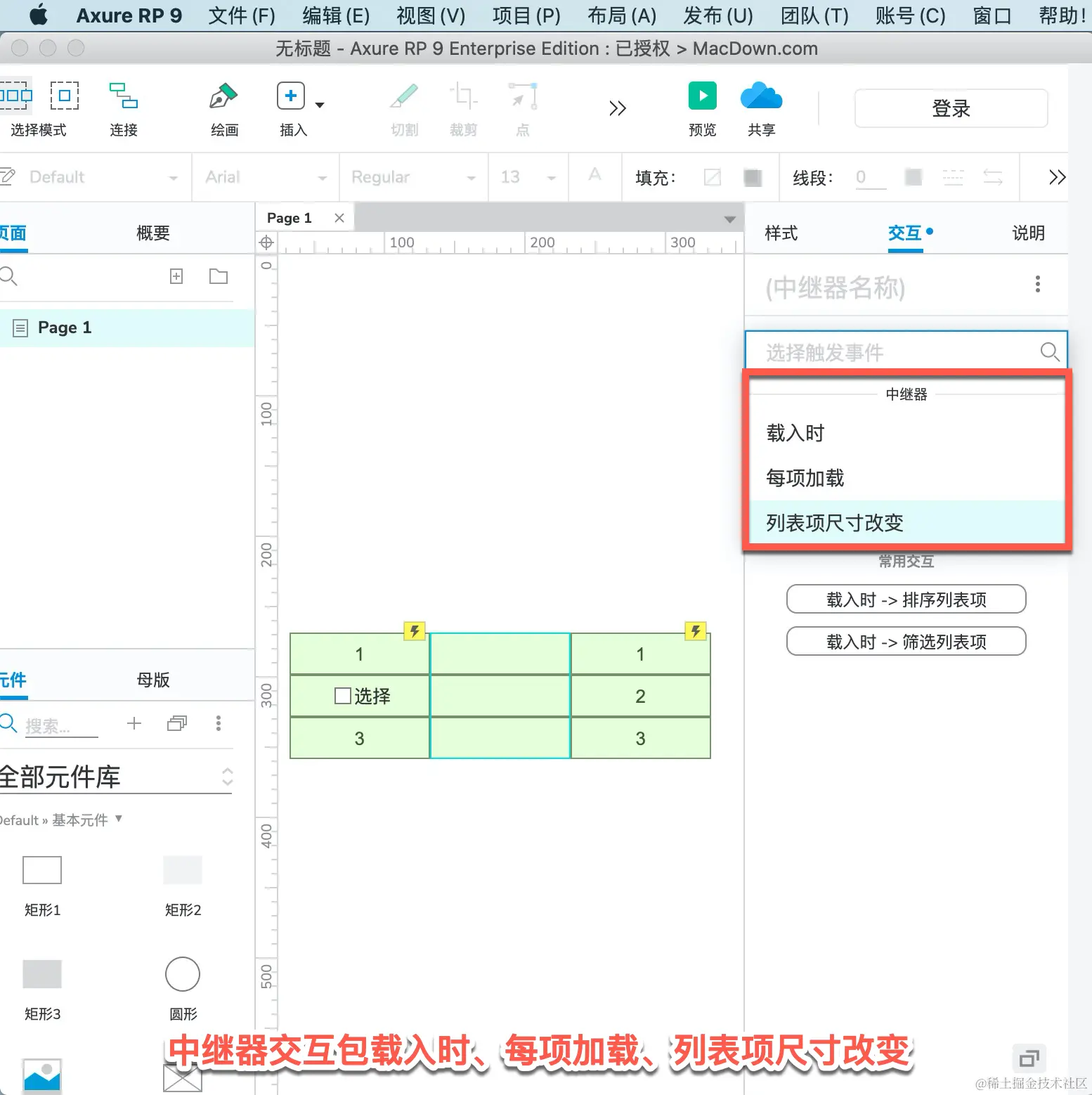Open the font size 13 dropdown
This screenshot has height=1095, width=1092.
528,177
